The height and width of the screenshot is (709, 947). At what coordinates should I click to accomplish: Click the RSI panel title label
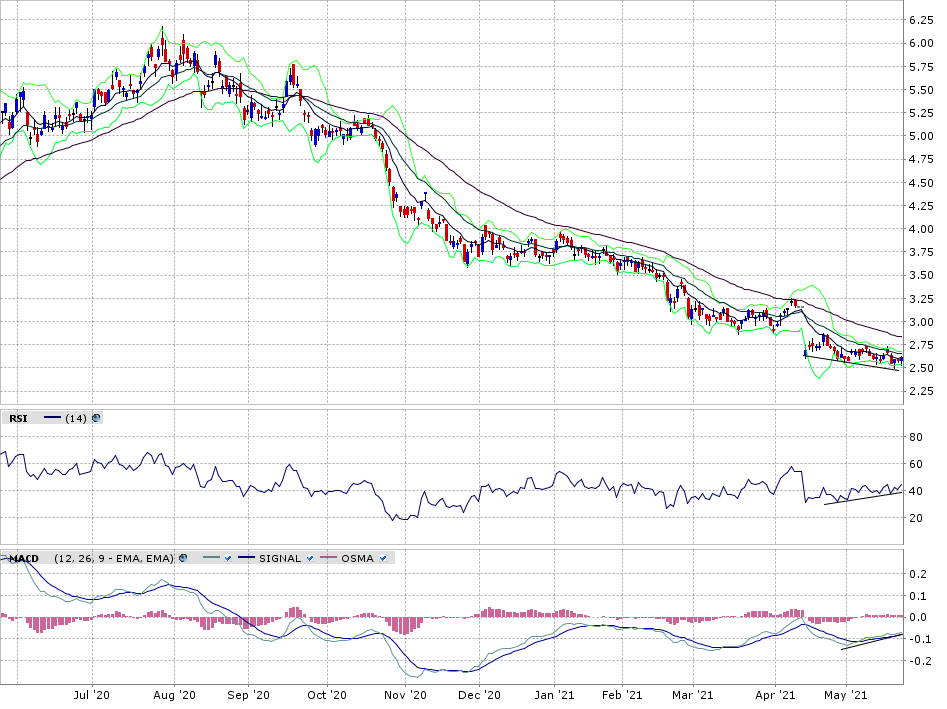coord(18,418)
